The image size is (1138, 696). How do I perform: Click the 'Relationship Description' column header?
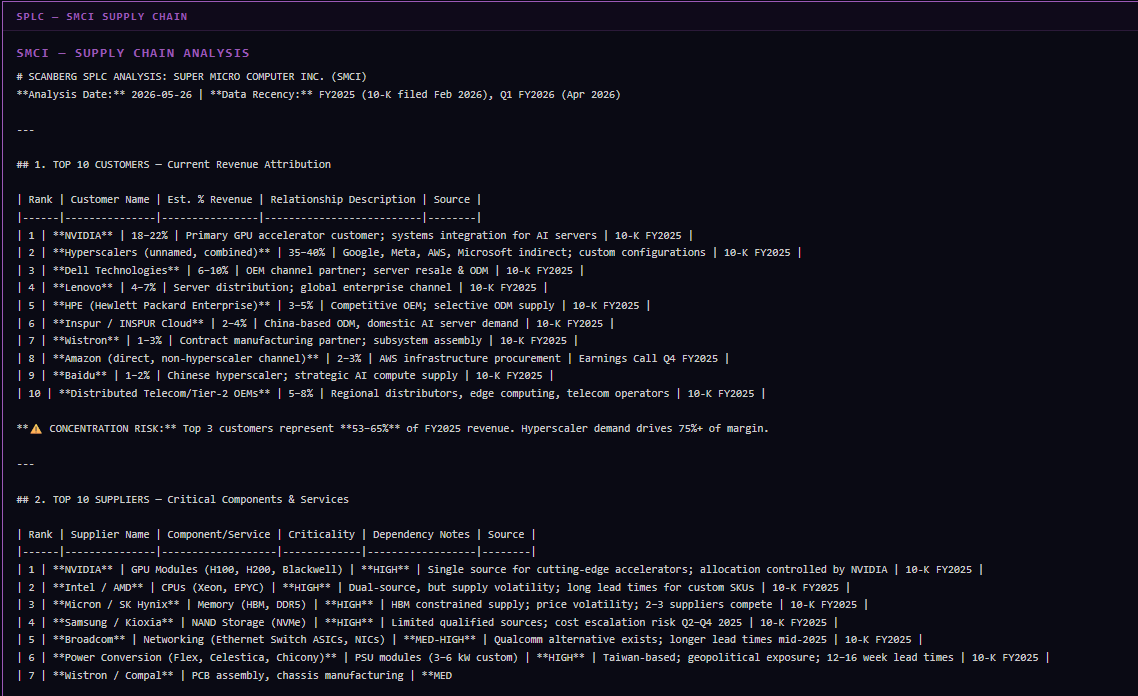[x=343, y=200]
